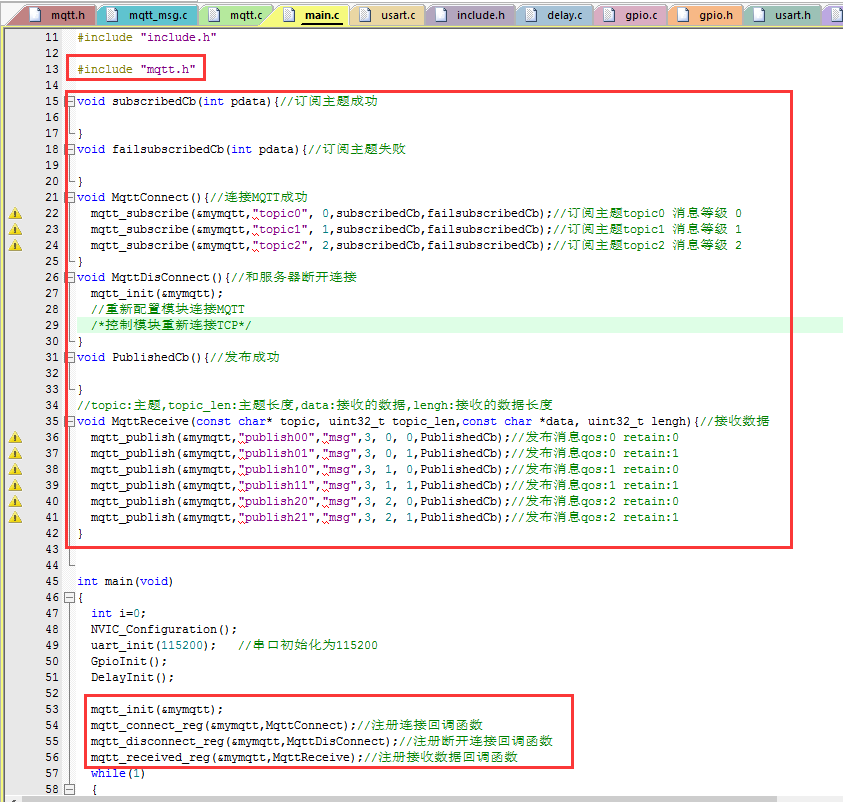Click the mqtt_connect_reg call on line 54
The height and width of the screenshot is (802, 843).
click(223, 725)
